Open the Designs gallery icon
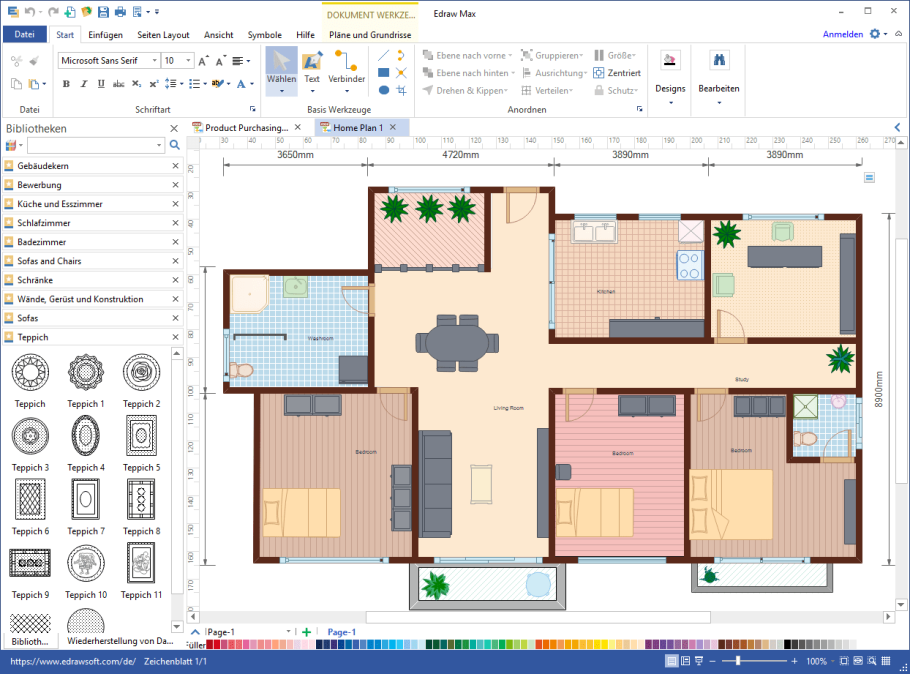The height and width of the screenshot is (674, 910). point(670,61)
